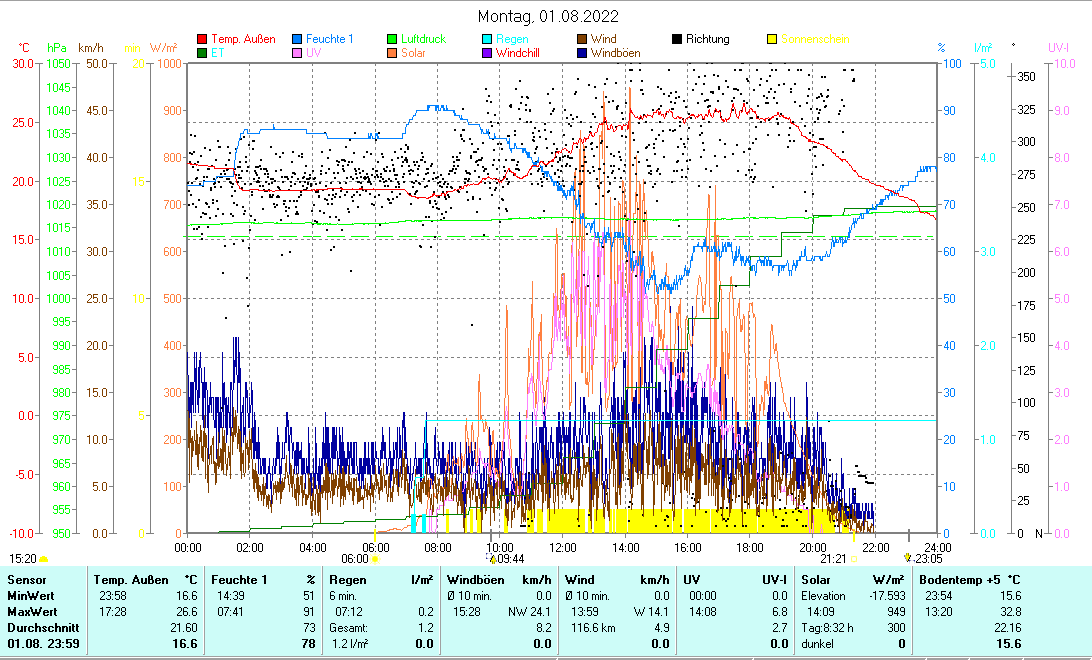Click the marker icon beside 23:05
The height and width of the screenshot is (660, 1092).
pyautogui.click(x=907, y=558)
